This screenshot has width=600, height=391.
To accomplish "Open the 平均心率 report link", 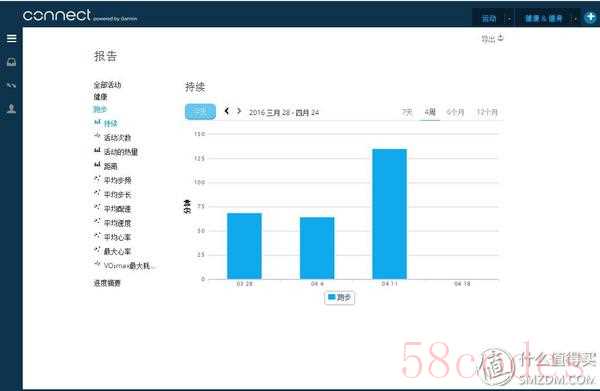I will click(117, 237).
